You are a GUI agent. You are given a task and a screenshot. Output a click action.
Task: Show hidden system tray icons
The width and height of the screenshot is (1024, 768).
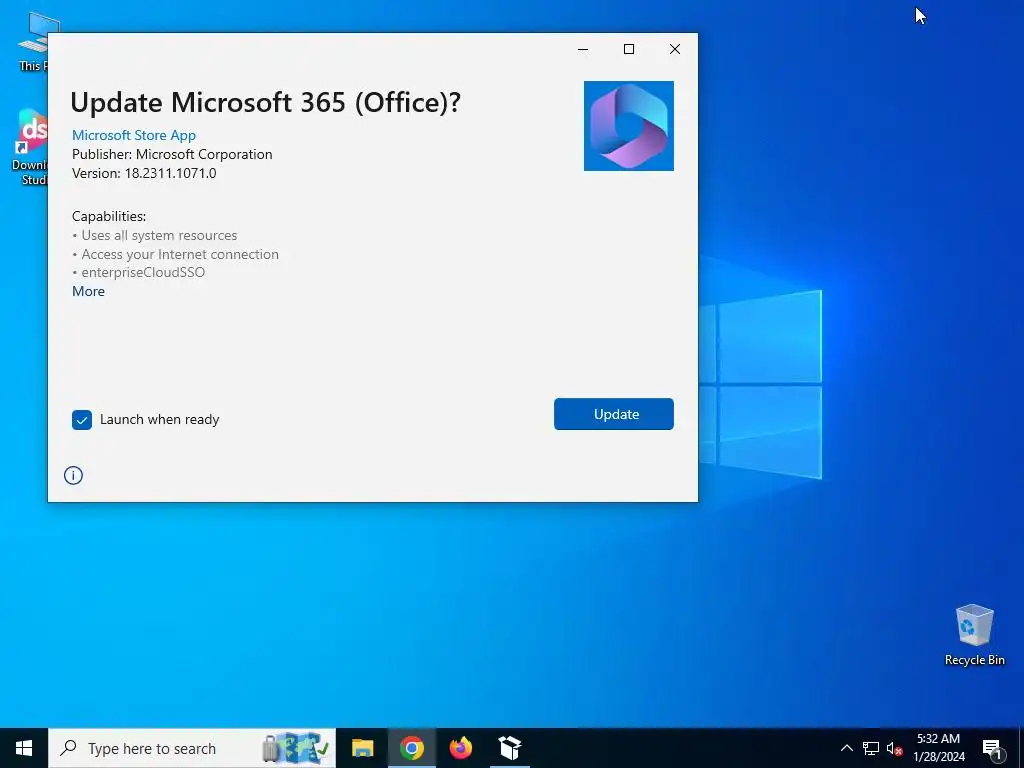click(846, 748)
